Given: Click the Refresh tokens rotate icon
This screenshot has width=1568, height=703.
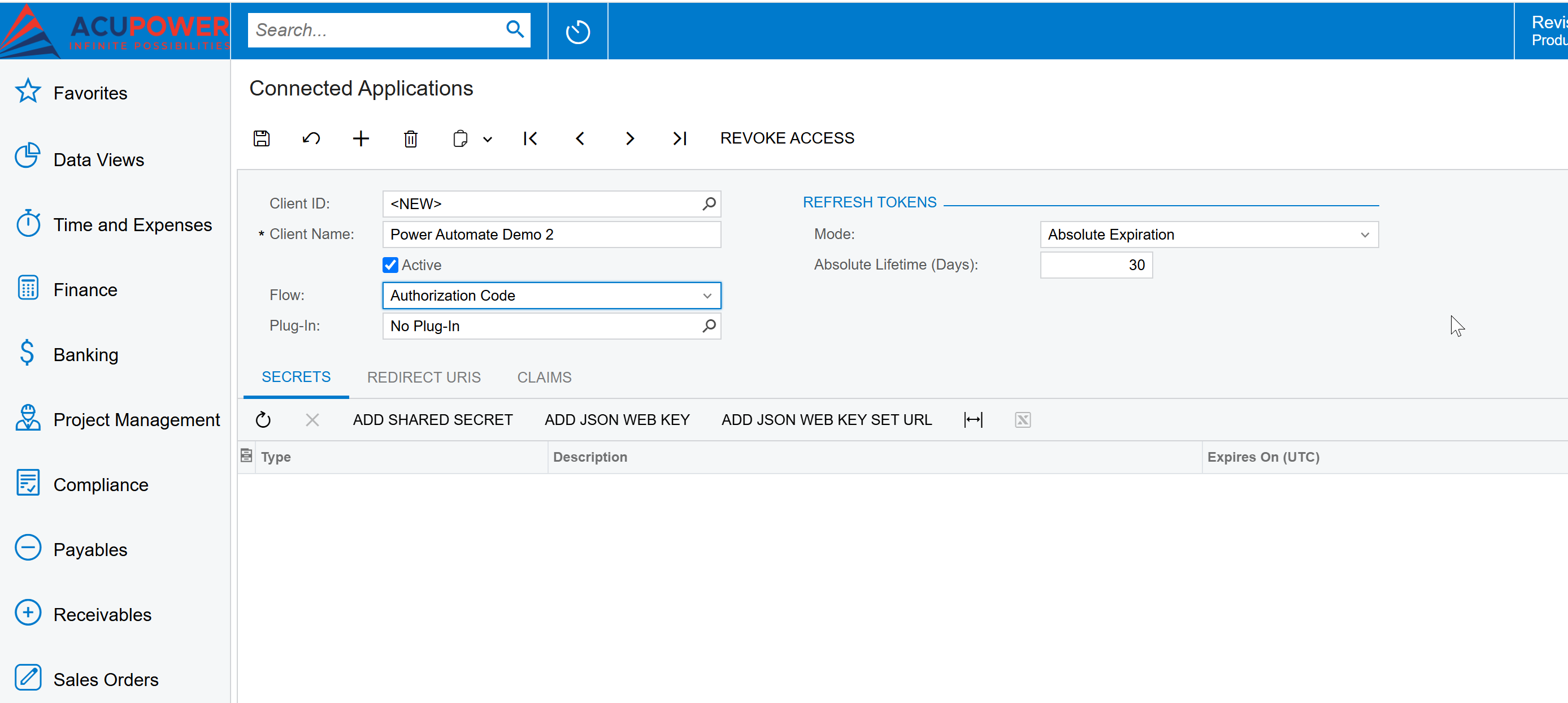Looking at the screenshot, I should point(262,420).
